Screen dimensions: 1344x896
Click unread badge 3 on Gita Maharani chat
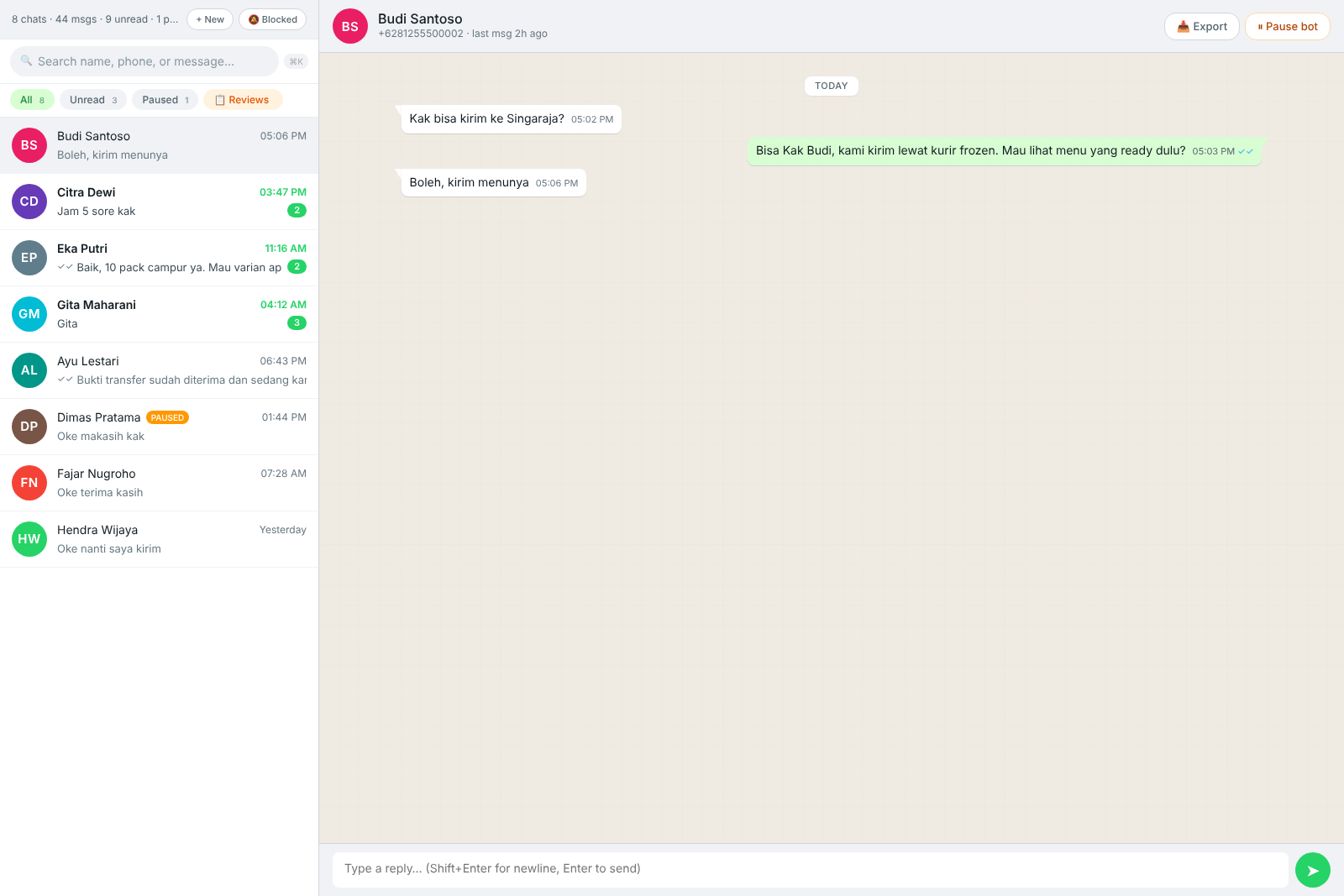tap(297, 323)
